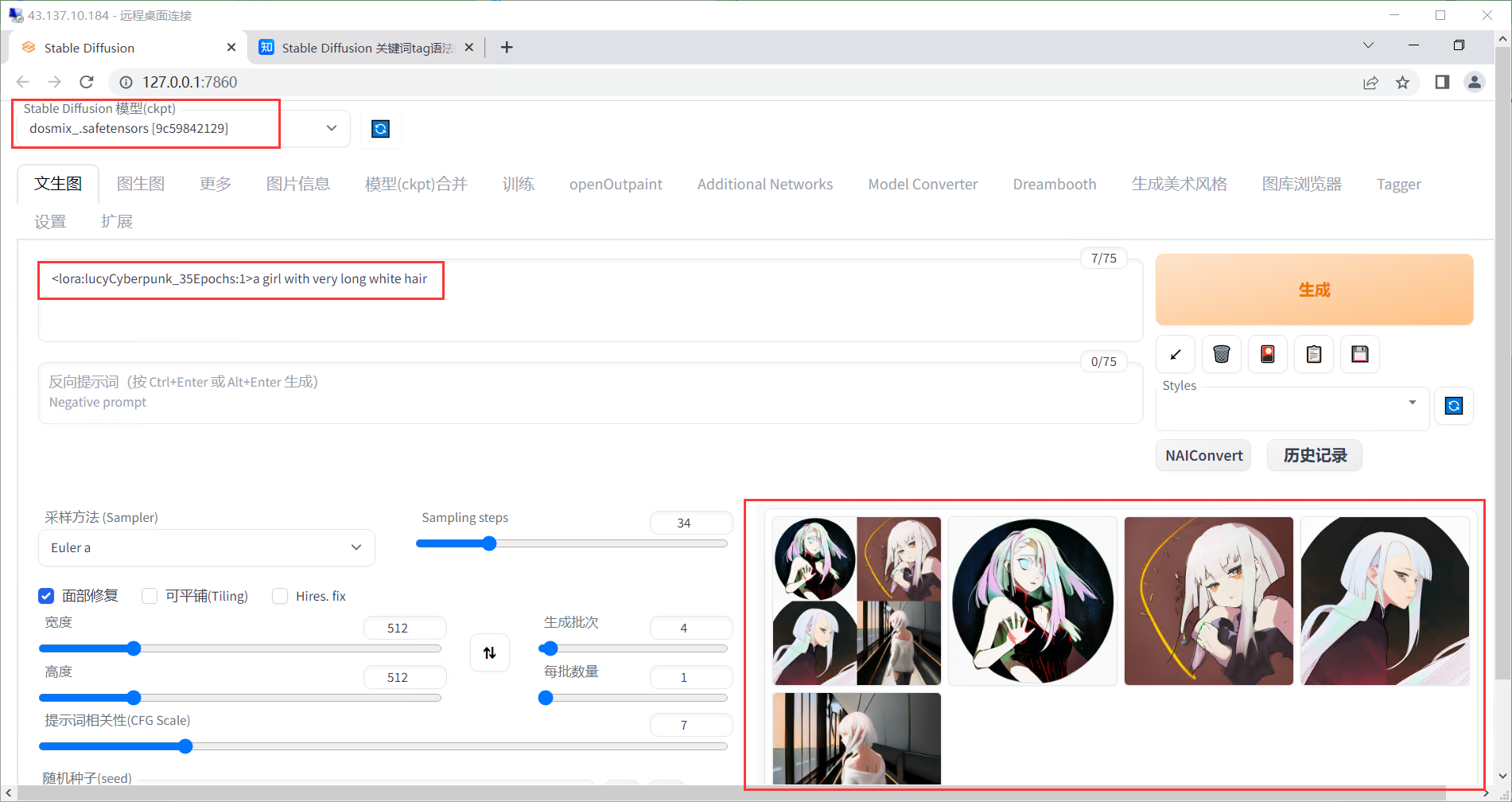1512x802 pixels.
Task: Swap width and height values
Action: (489, 652)
